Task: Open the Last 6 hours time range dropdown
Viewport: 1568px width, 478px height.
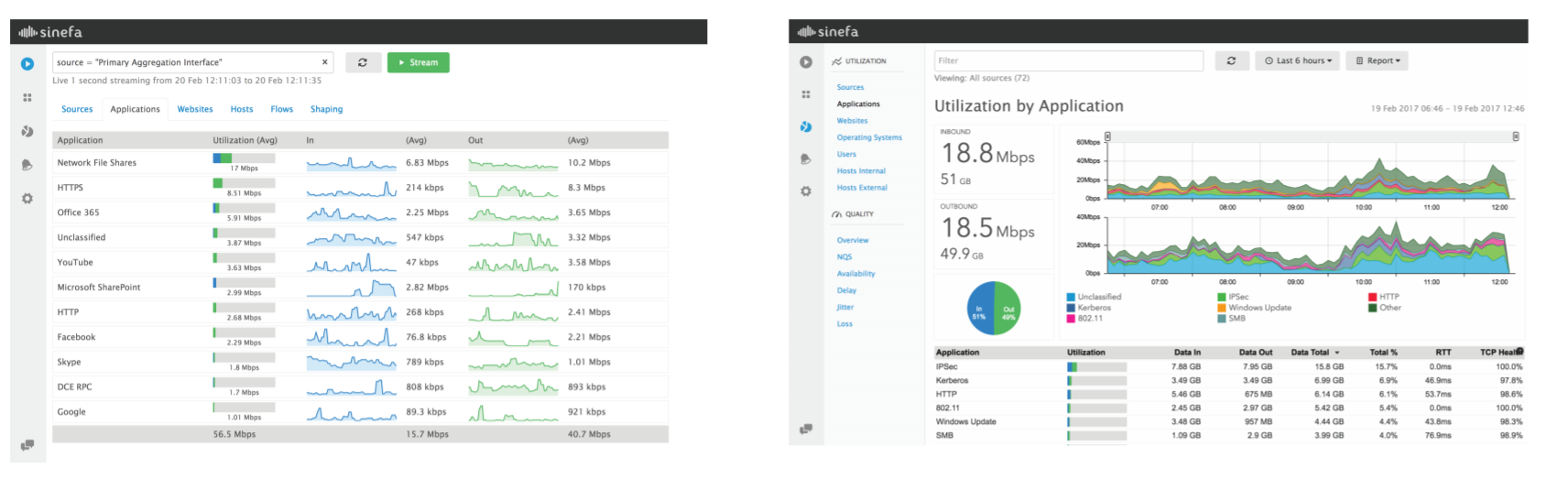Action: pos(1298,60)
